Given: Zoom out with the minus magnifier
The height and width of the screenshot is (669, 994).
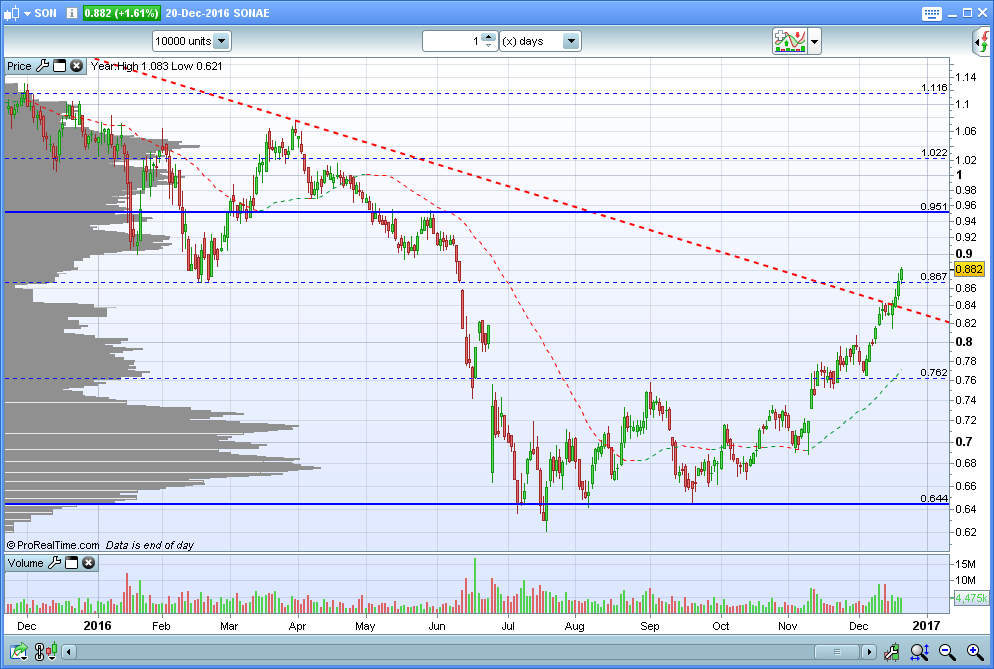Looking at the screenshot, I should pyautogui.click(x=947, y=651).
